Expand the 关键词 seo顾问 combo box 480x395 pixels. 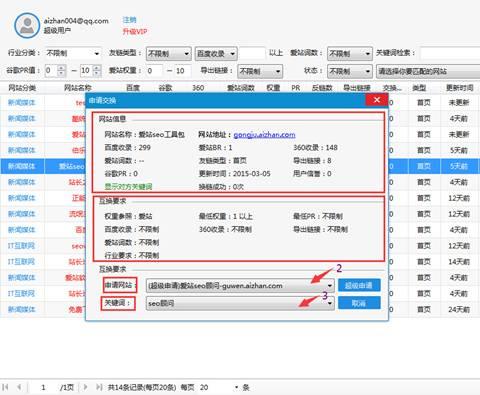[240, 303]
